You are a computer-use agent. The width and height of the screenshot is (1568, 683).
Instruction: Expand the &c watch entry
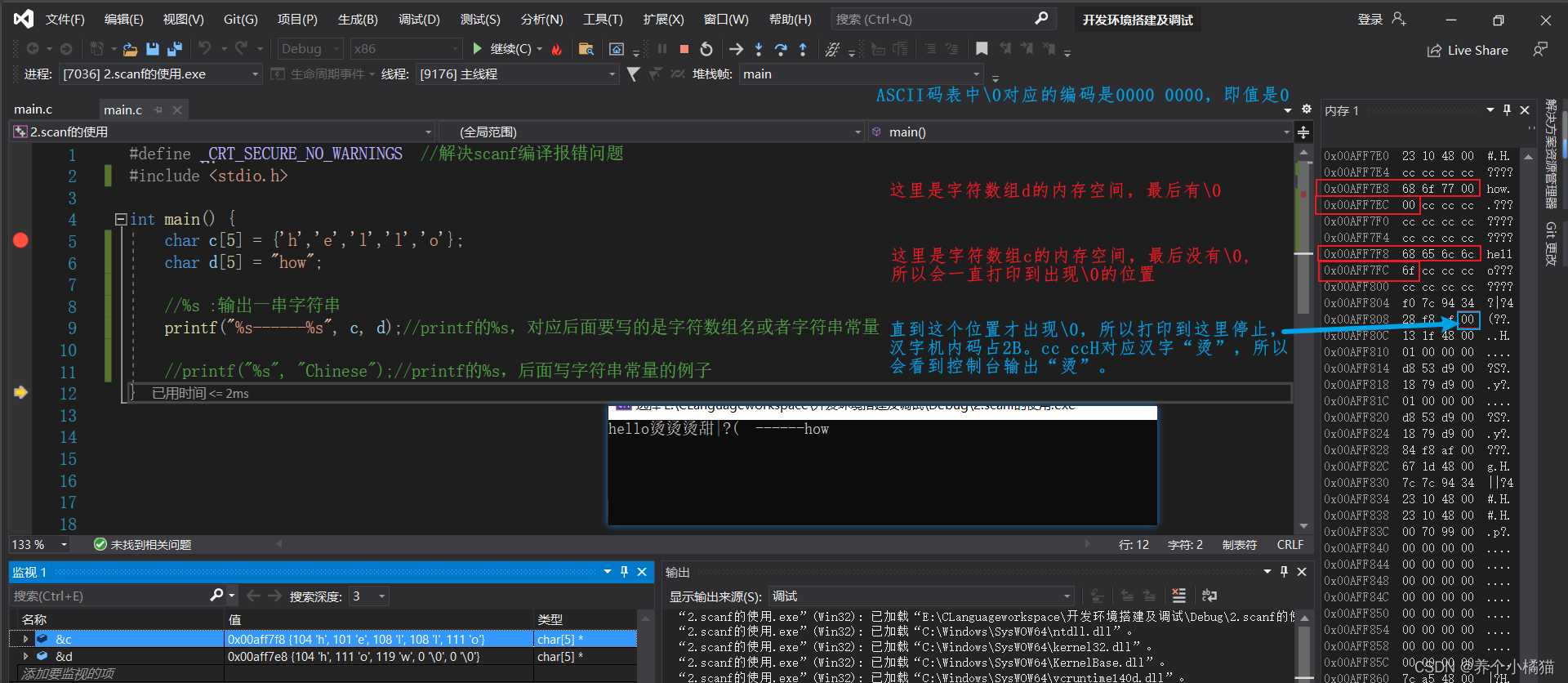(25, 639)
